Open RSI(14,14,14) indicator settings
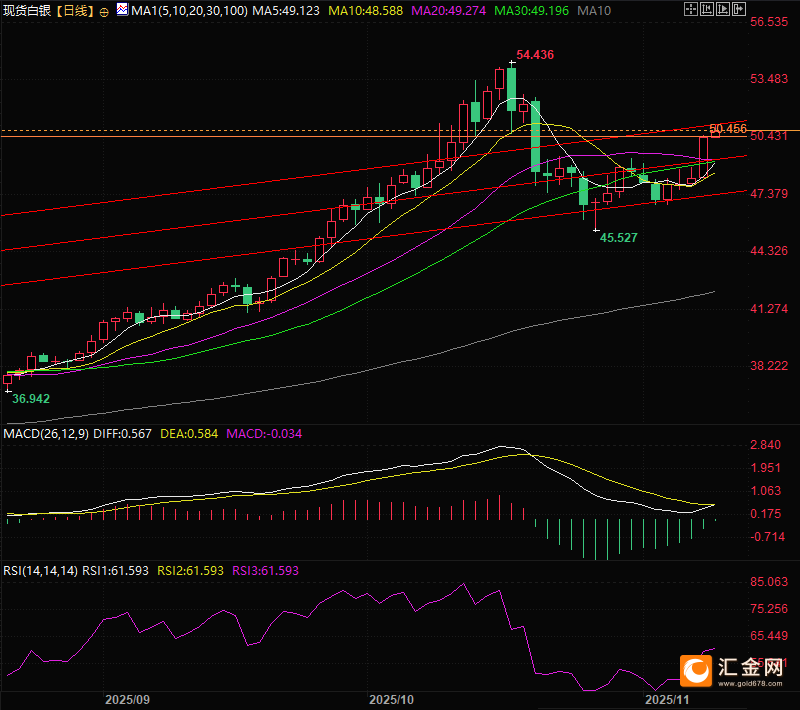This screenshot has height=710, width=800. (38, 571)
